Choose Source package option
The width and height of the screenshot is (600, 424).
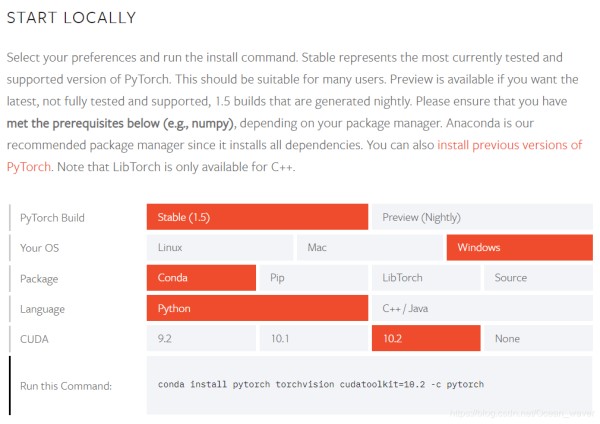(x=538, y=277)
